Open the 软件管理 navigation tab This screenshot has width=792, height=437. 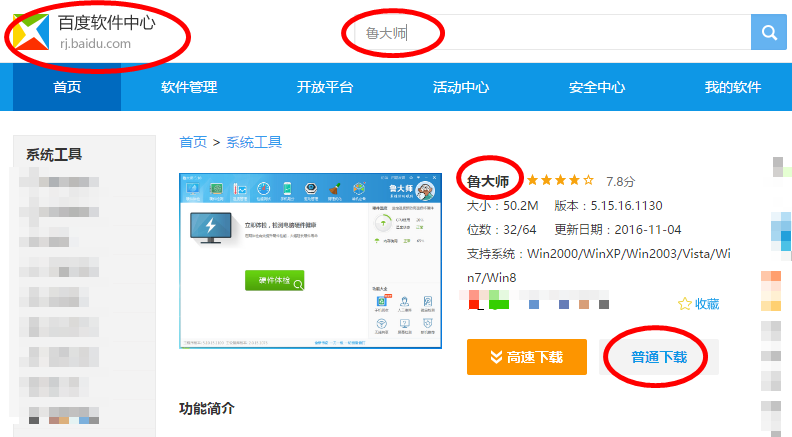point(189,87)
